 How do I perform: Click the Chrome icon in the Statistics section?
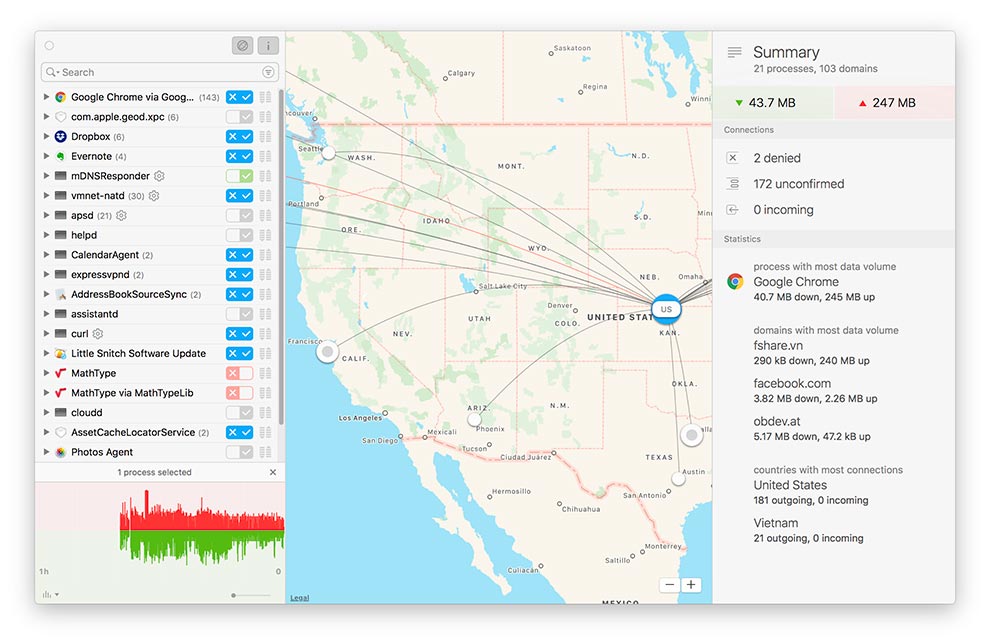pos(735,281)
